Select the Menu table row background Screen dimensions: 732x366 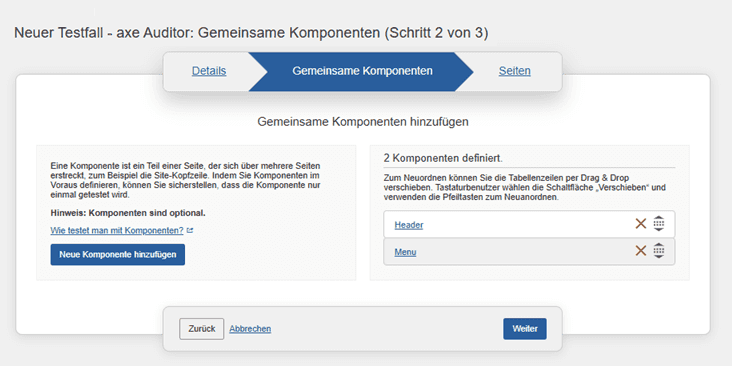(x=529, y=252)
